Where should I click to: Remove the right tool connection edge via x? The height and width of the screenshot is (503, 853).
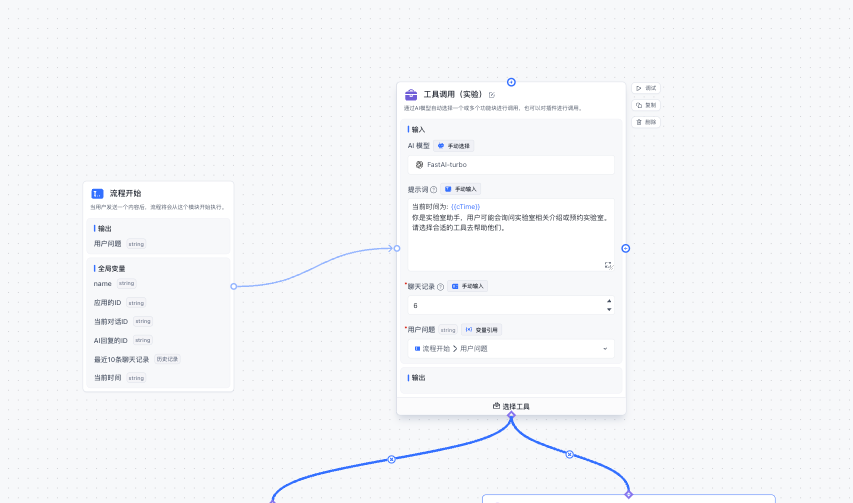coord(570,454)
